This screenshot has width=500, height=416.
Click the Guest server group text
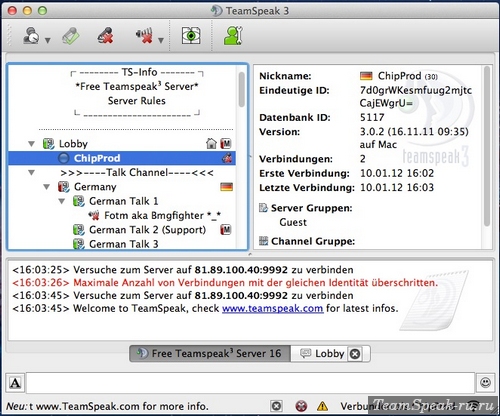293,222
